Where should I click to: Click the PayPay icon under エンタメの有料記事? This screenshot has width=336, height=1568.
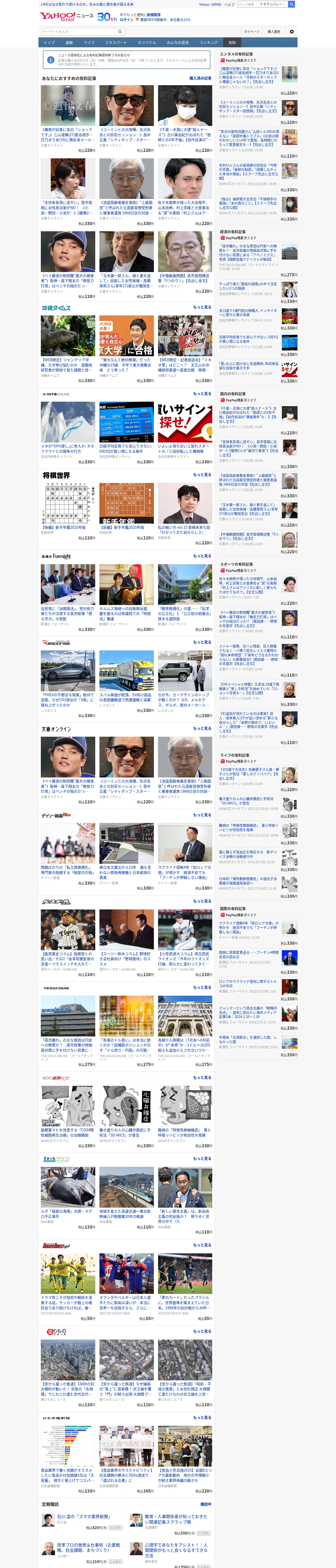(x=223, y=60)
